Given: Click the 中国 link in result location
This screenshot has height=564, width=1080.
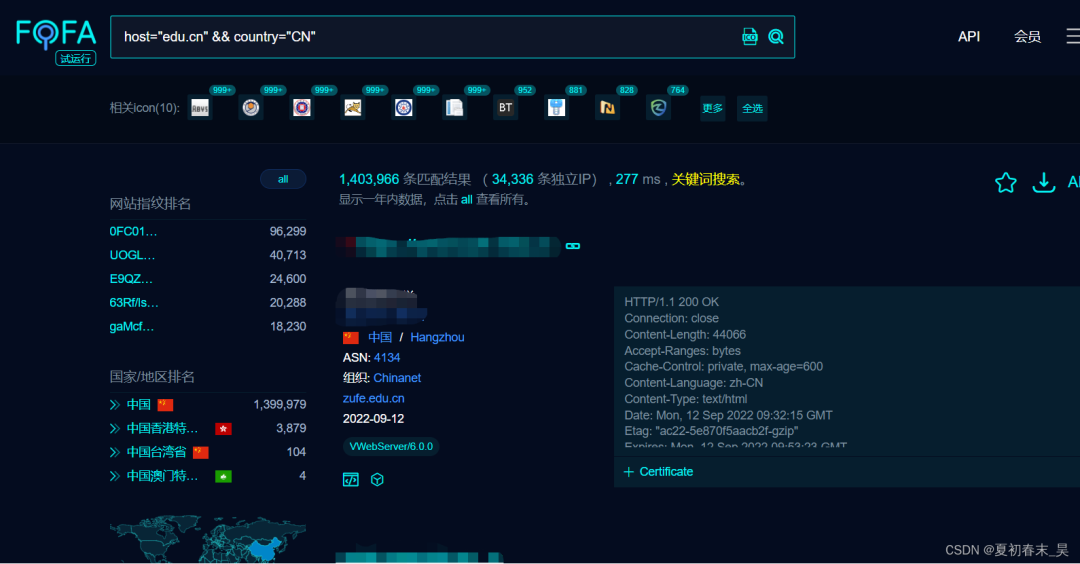Looking at the screenshot, I should coord(380,337).
